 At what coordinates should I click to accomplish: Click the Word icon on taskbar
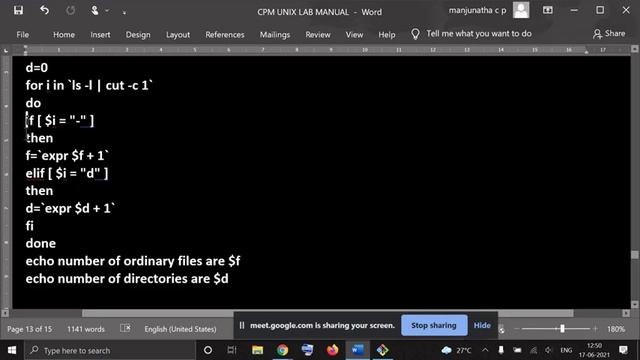point(358,350)
